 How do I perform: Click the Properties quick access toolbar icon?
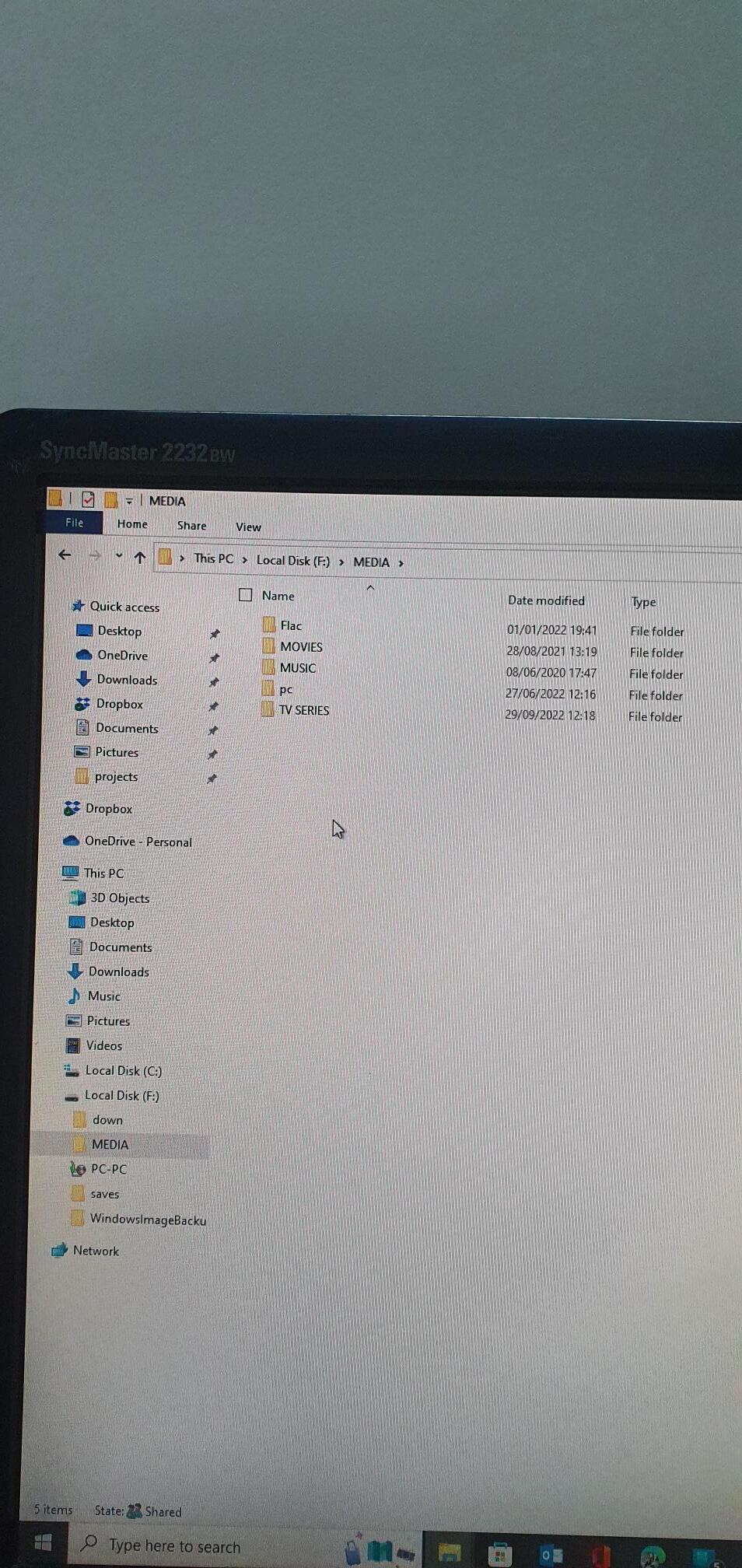coord(88,499)
